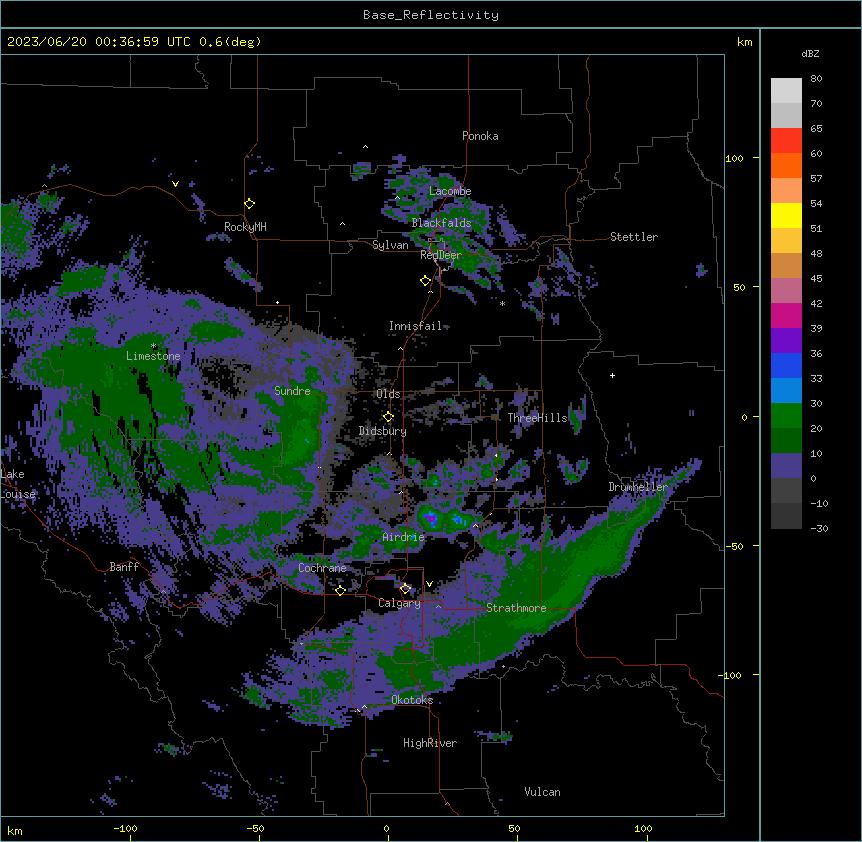Click the Sundre city label
Viewport: 862px width, 842px height.
click(292, 391)
